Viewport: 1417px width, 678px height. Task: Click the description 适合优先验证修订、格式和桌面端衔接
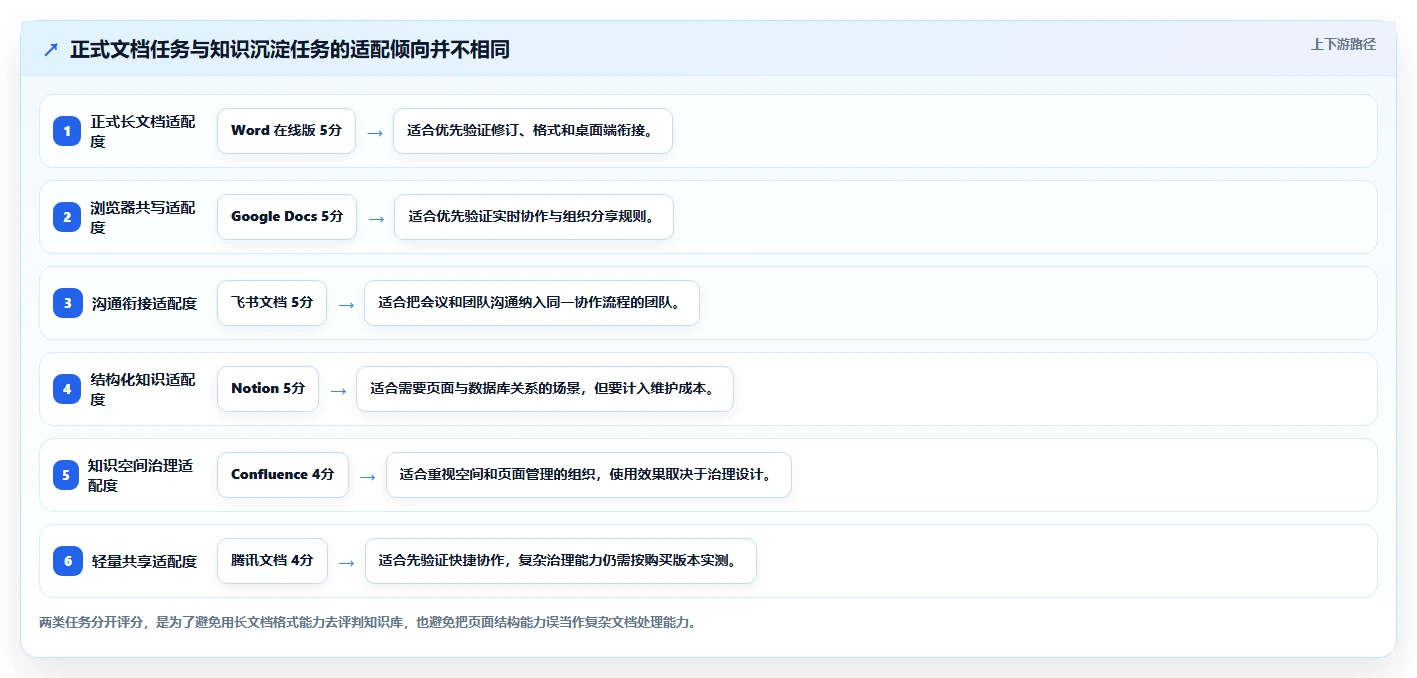[533, 131]
